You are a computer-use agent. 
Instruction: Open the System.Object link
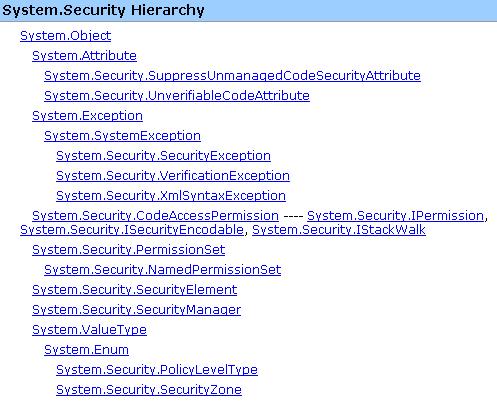tap(65, 36)
